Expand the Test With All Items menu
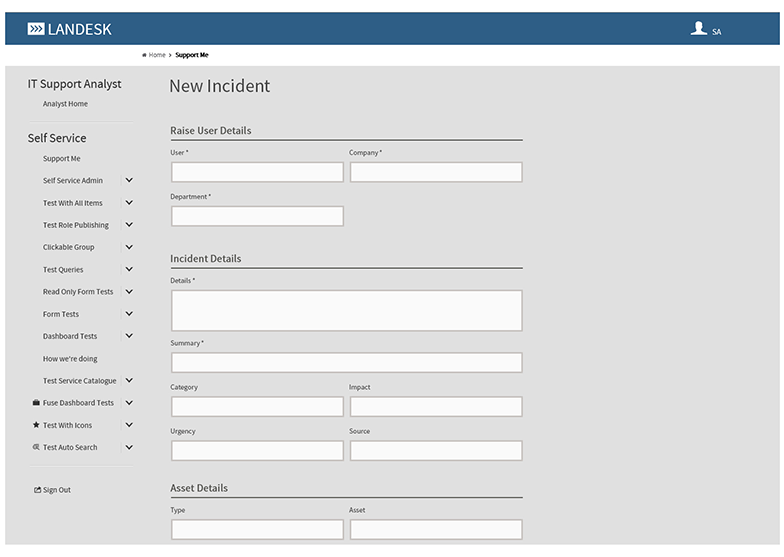 click(x=129, y=203)
